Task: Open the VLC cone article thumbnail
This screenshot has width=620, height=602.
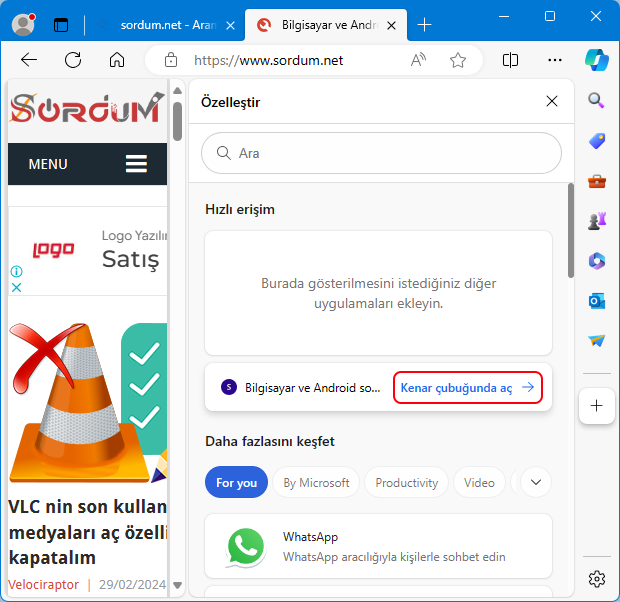Action: pos(88,403)
